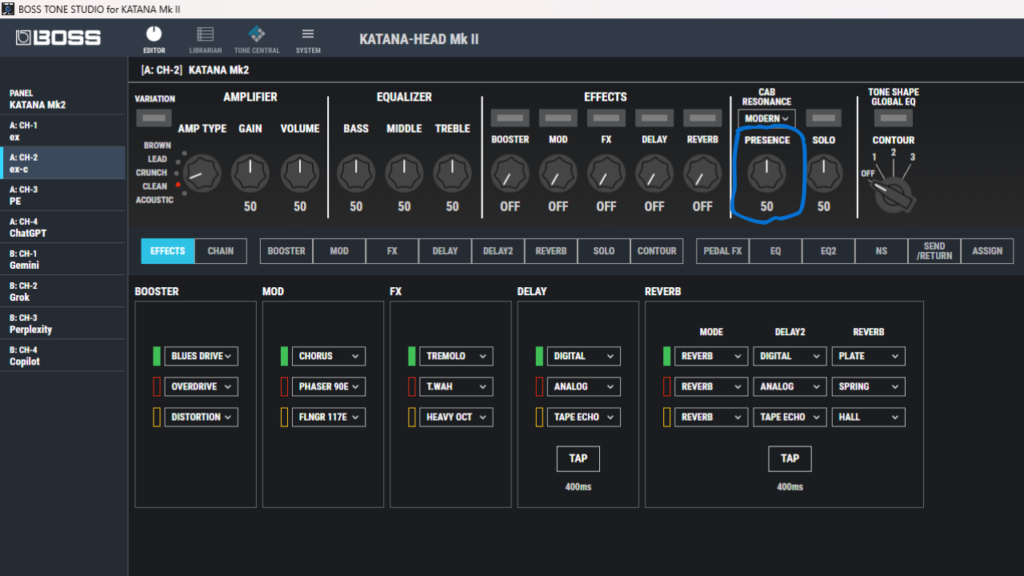The height and width of the screenshot is (576, 1024).
Task: Open the DISTORTION booster dropdown
Action: coord(201,417)
